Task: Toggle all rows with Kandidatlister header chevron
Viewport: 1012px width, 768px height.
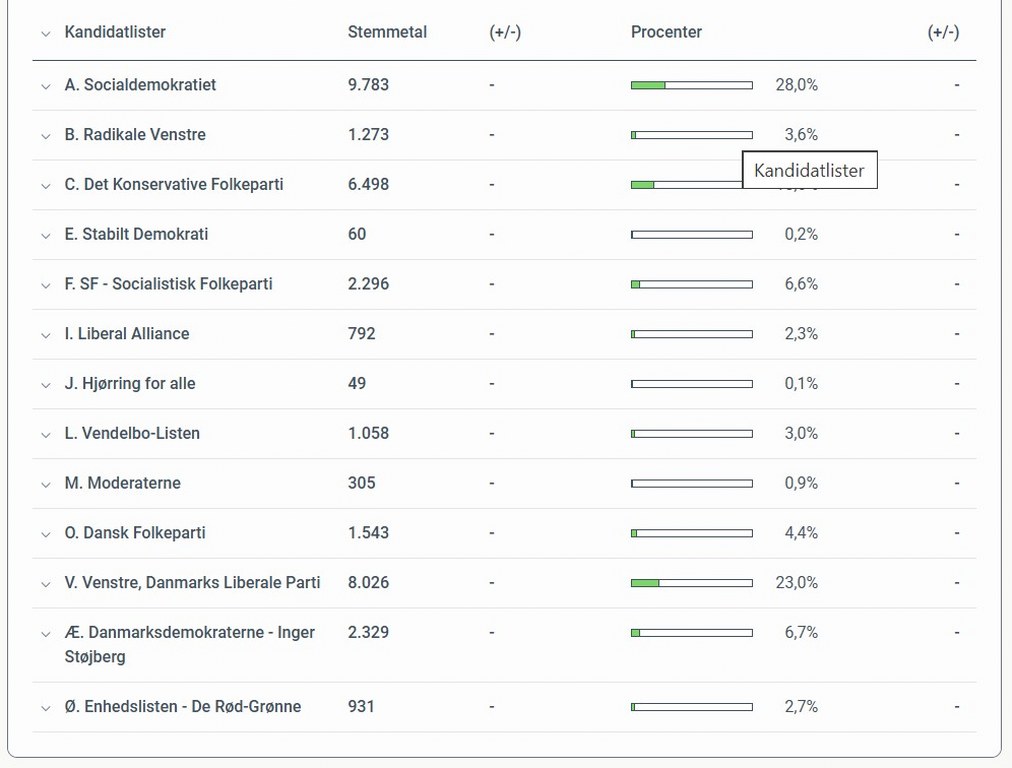Action: click(45, 33)
